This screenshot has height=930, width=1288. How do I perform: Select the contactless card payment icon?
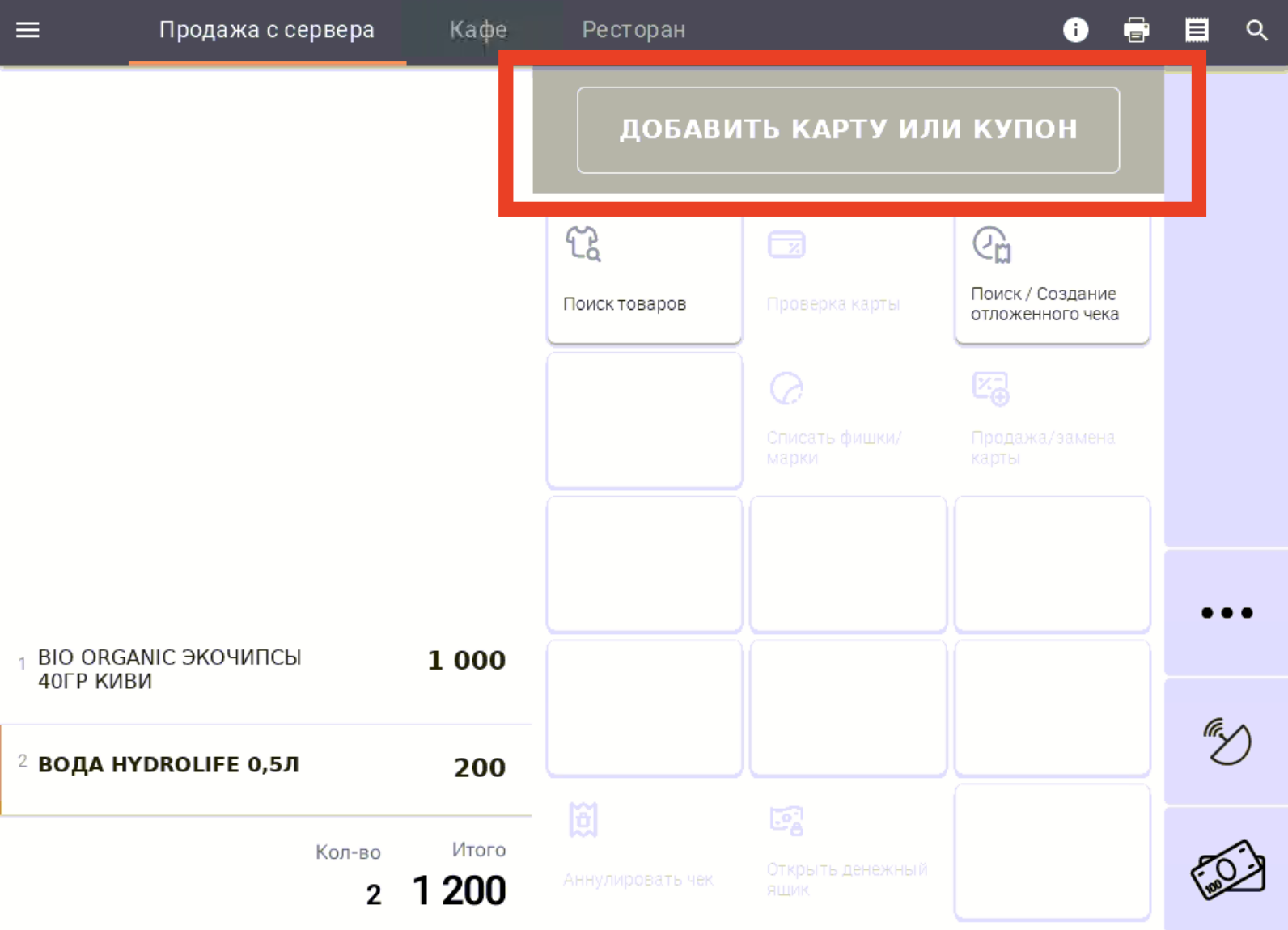coord(1227,742)
